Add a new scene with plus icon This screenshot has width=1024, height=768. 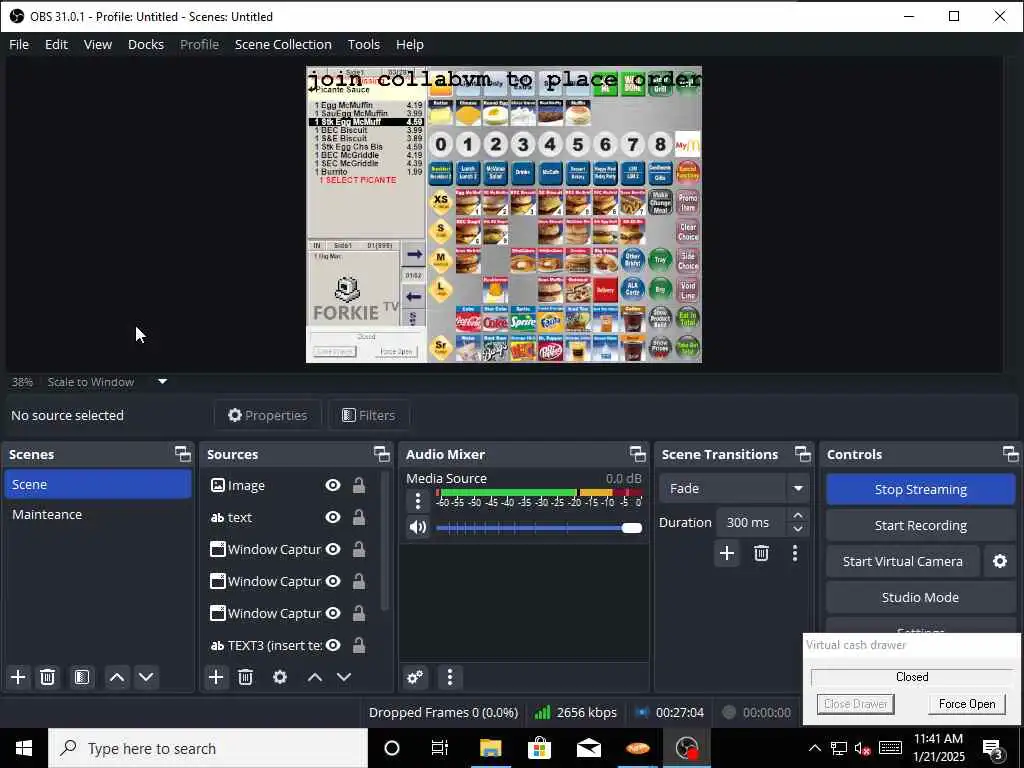tap(18, 677)
